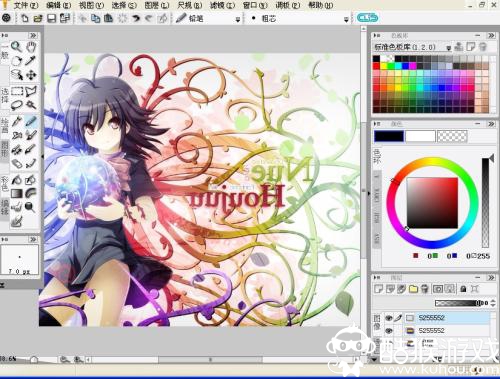
Task: Click the Paste toolbar icon
Action: click(108, 18)
